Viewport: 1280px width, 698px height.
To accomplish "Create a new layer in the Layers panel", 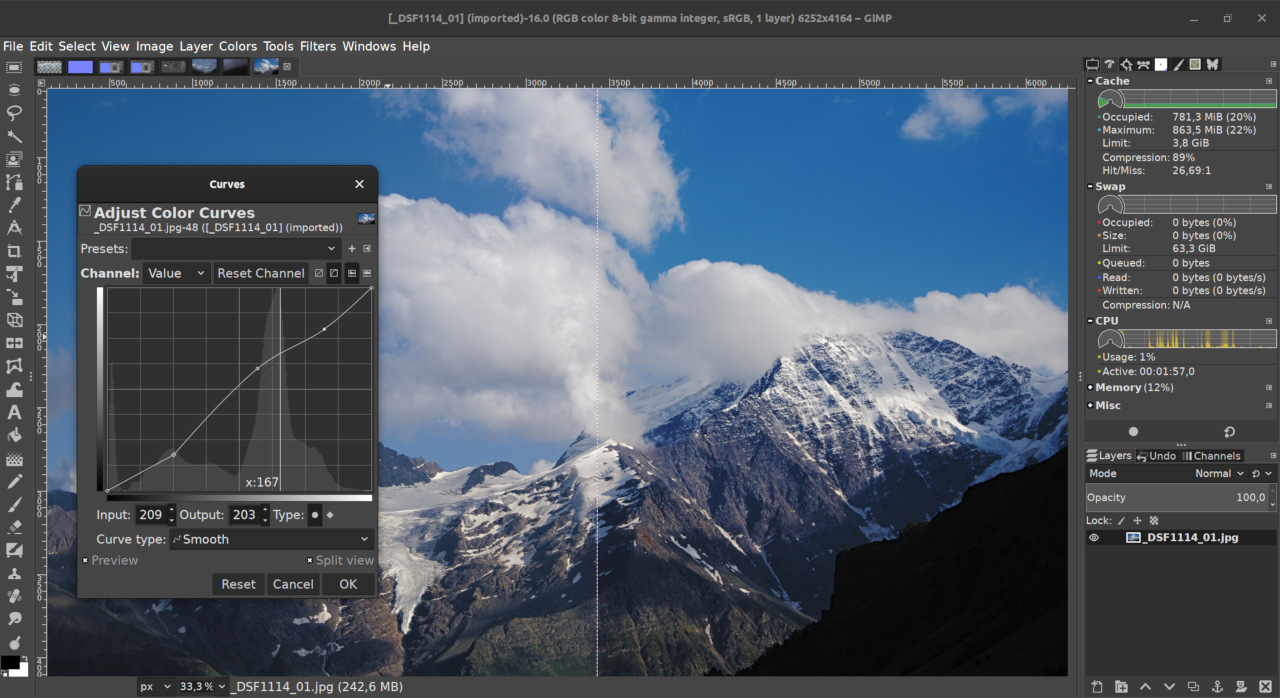I will pos(1097,687).
